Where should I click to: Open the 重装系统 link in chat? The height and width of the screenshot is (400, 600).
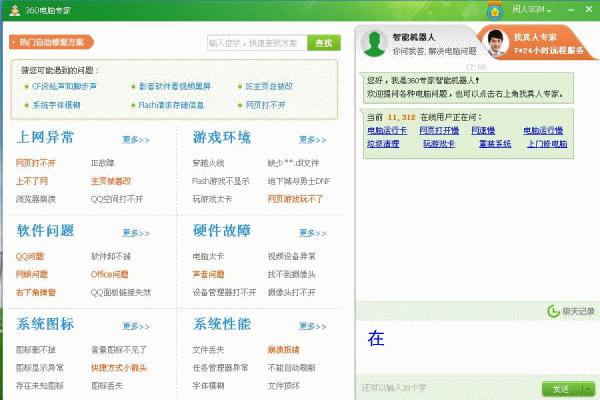click(494, 143)
